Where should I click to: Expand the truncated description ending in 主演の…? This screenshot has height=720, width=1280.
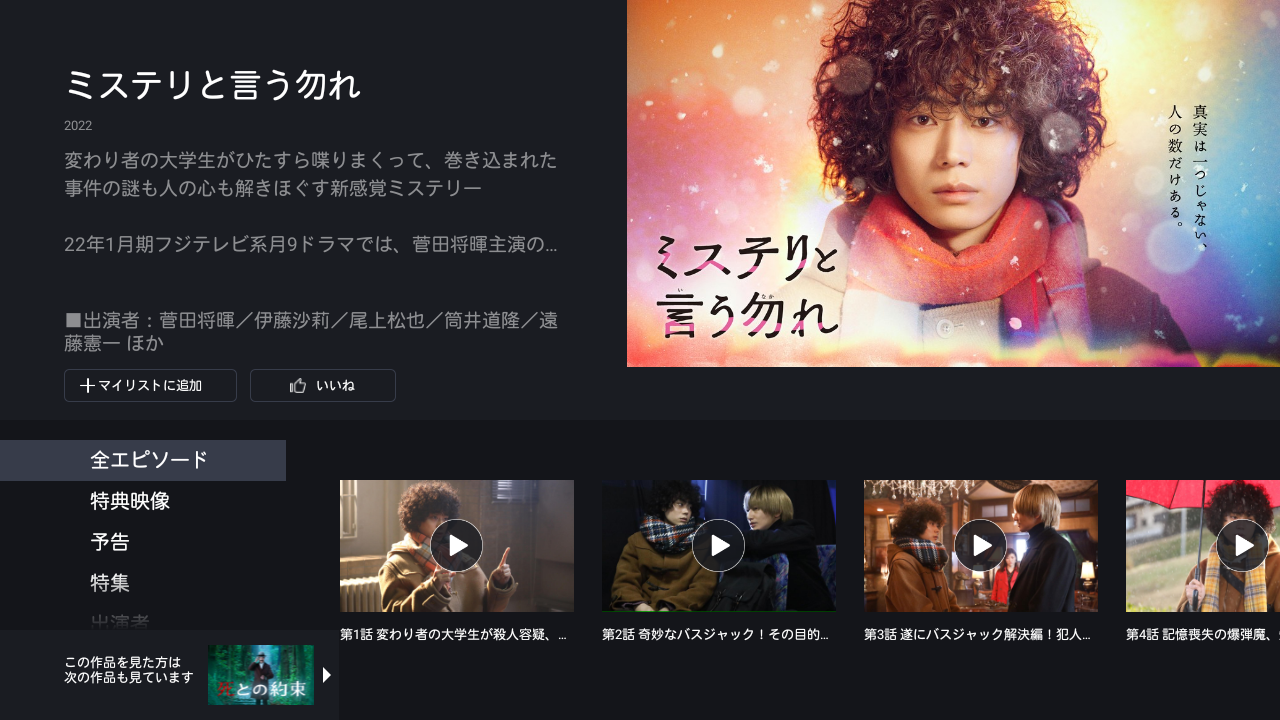coord(311,245)
